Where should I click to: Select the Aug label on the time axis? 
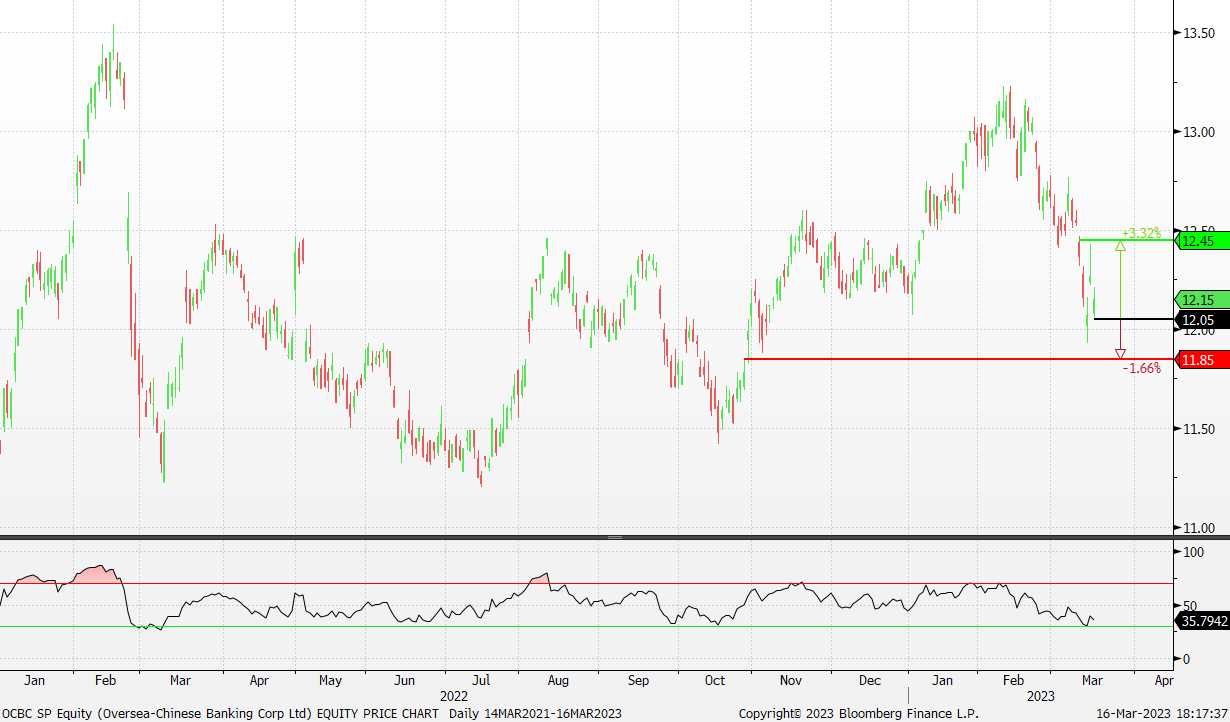coord(559,681)
